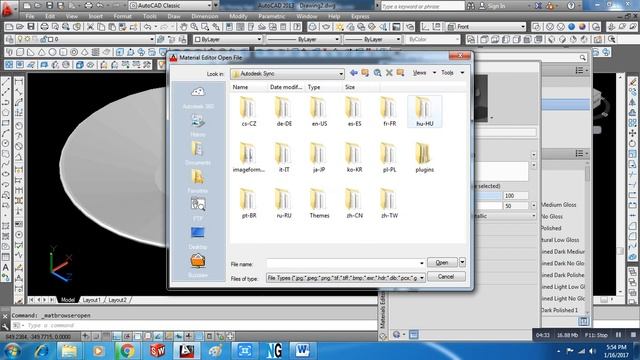
Task: Click the keyword search box
Action: [x=422, y=6]
